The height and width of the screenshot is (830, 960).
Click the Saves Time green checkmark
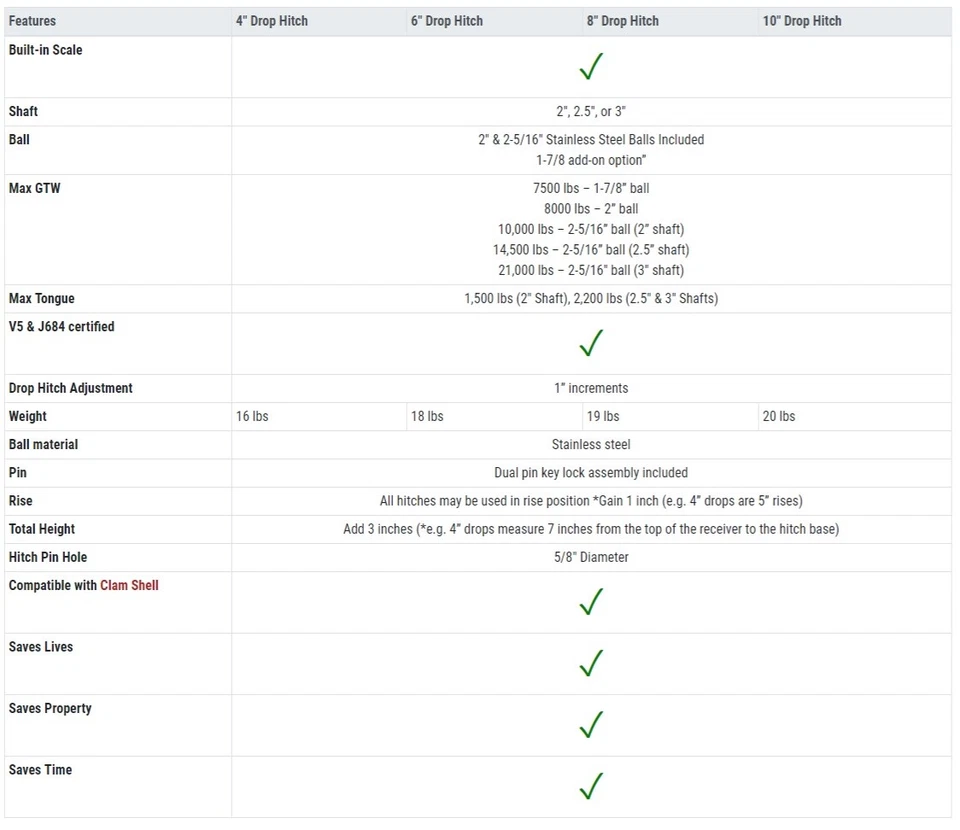[591, 786]
